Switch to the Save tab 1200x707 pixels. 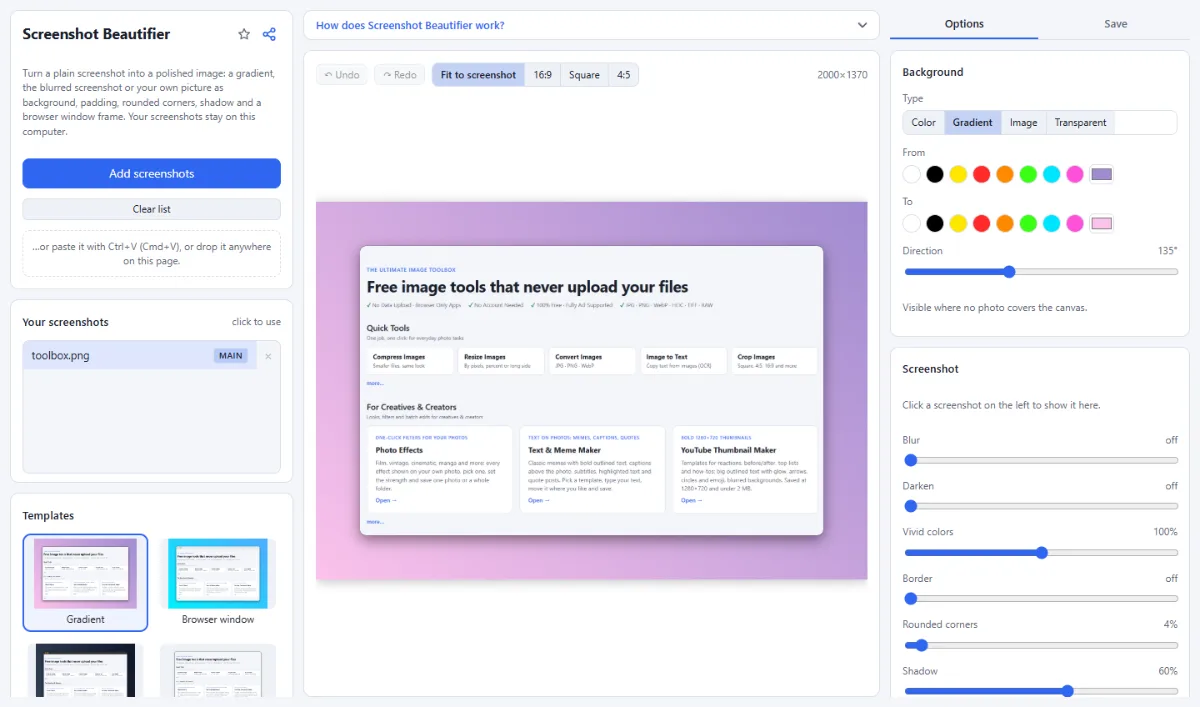click(x=1116, y=24)
